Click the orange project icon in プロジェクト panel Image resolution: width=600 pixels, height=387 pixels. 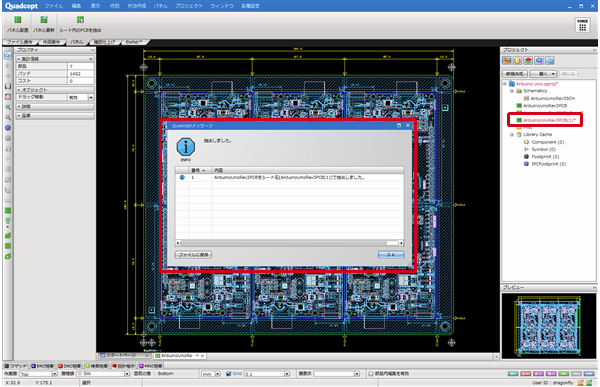[507, 60]
